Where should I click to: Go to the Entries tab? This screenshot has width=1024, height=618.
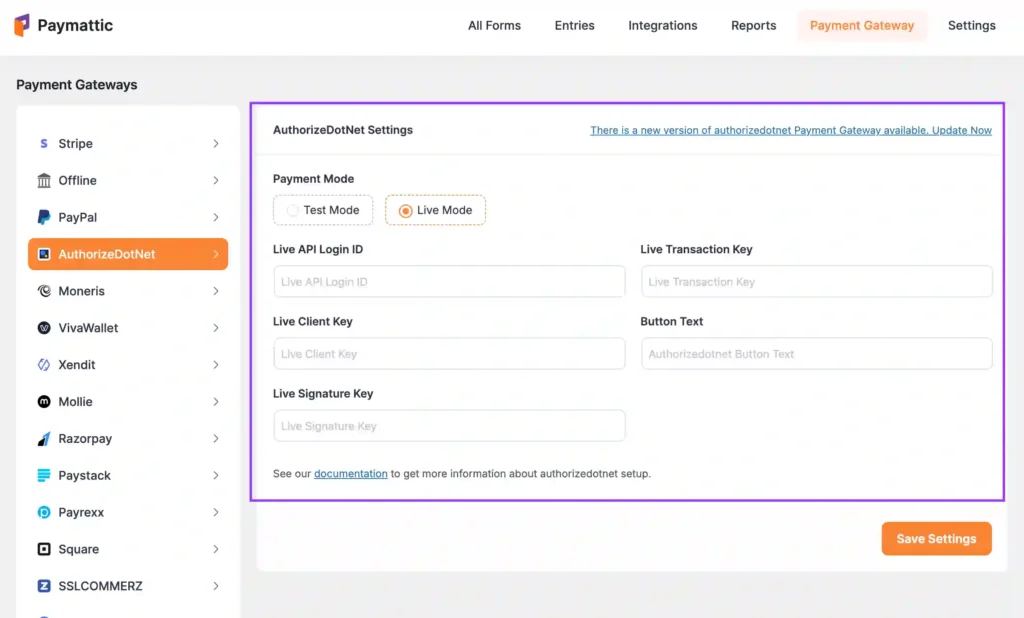tap(575, 25)
